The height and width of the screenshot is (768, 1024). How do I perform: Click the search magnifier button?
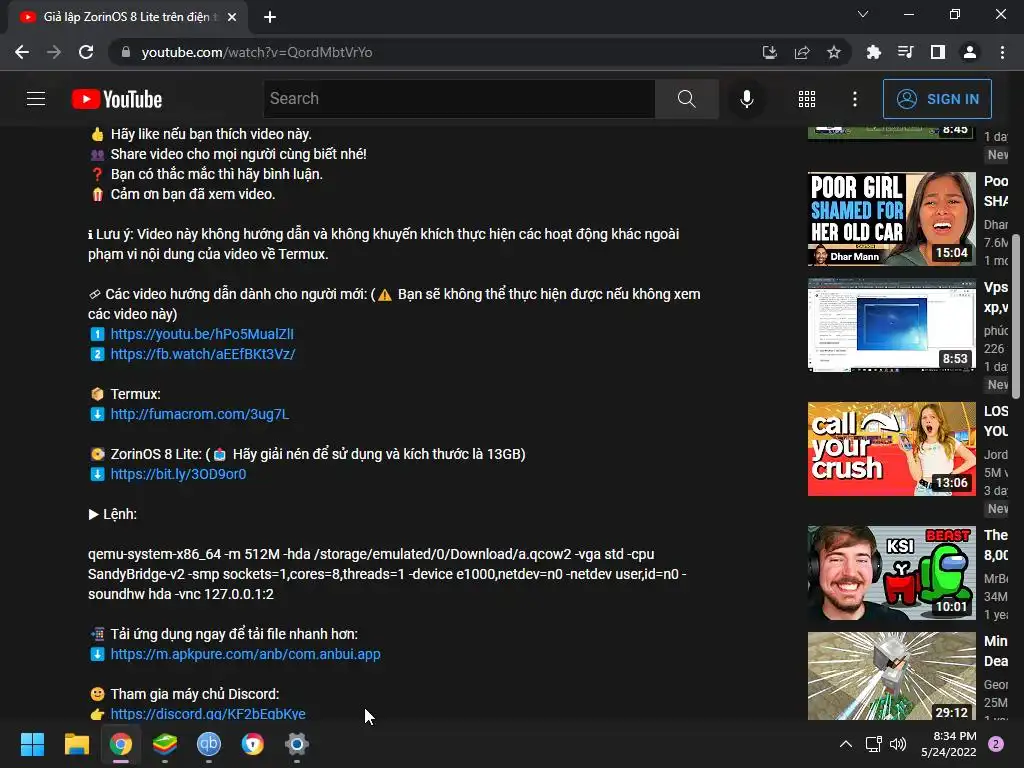click(686, 99)
